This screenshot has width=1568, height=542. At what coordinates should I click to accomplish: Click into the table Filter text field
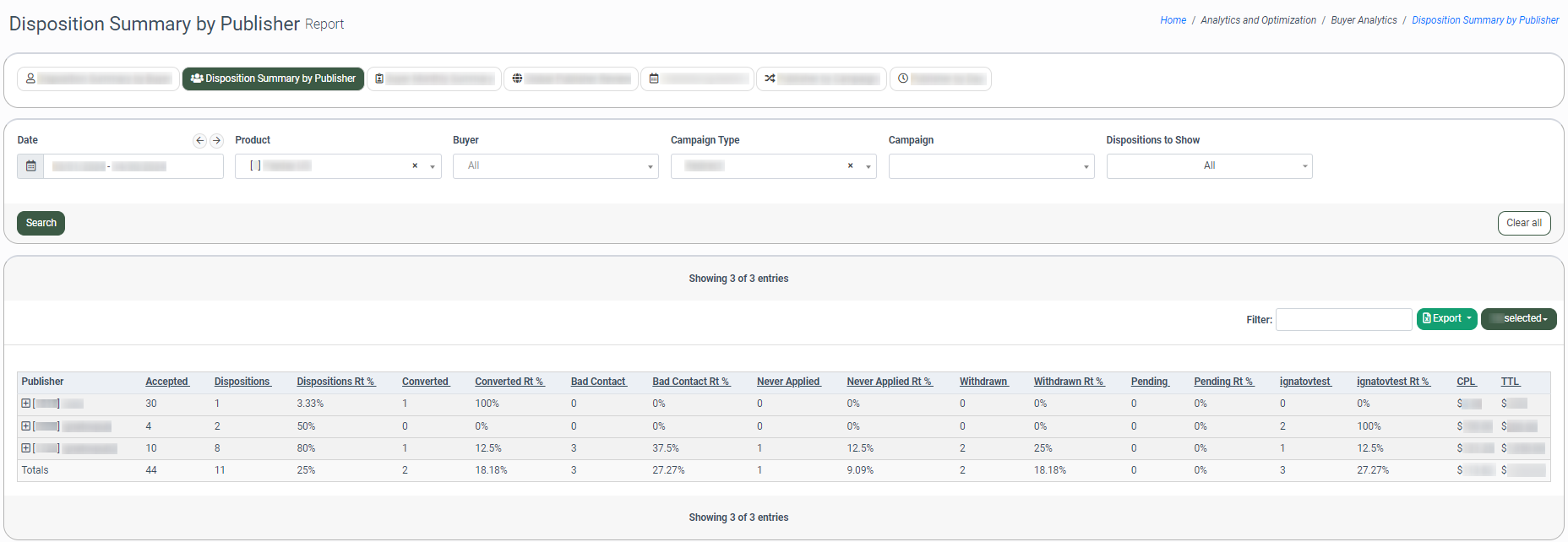(1343, 319)
